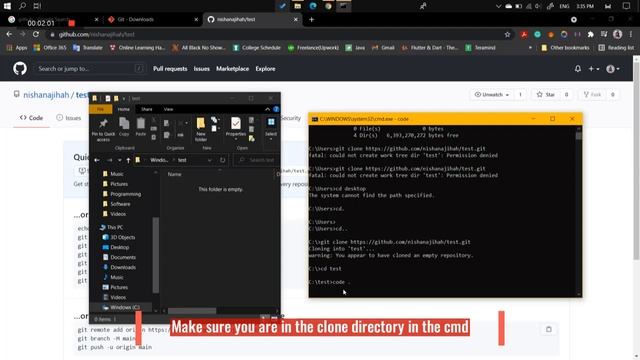Open the Unwatch dropdown

(491, 95)
